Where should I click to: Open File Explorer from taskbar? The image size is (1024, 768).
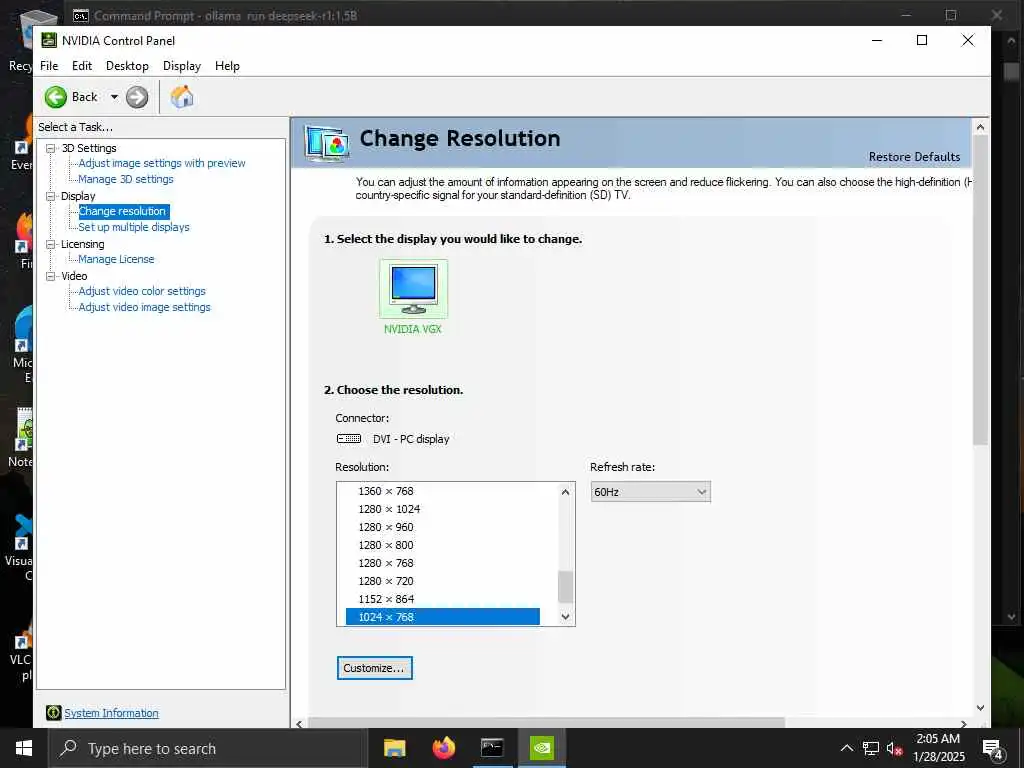point(394,748)
